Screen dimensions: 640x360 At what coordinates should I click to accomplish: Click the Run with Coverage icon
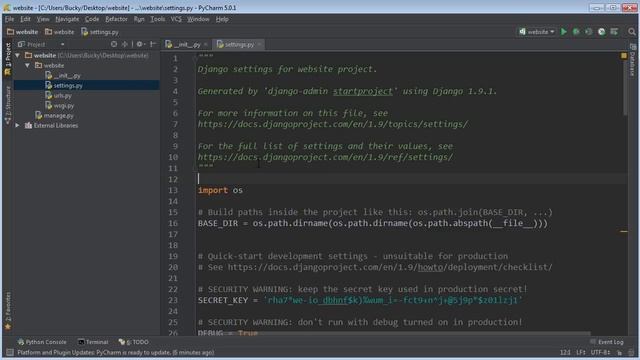tap(589, 32)
